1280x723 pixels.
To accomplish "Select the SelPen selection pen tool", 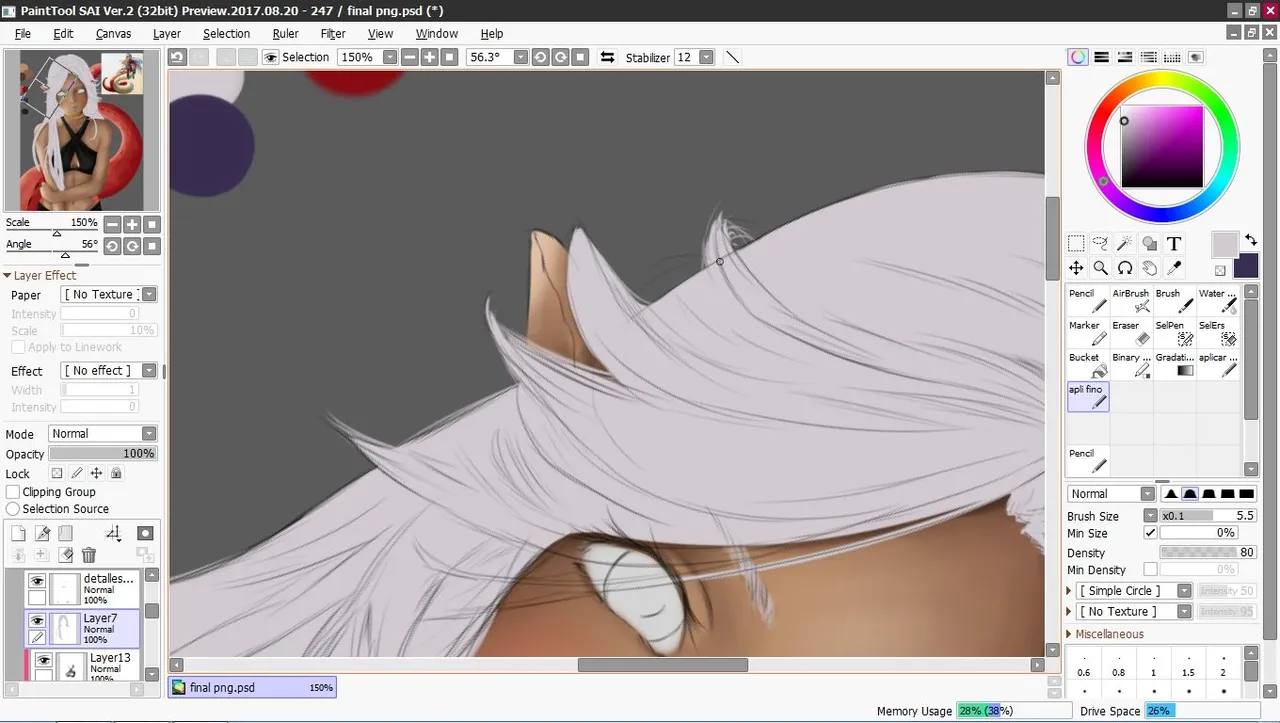I will pos(1174,332).
